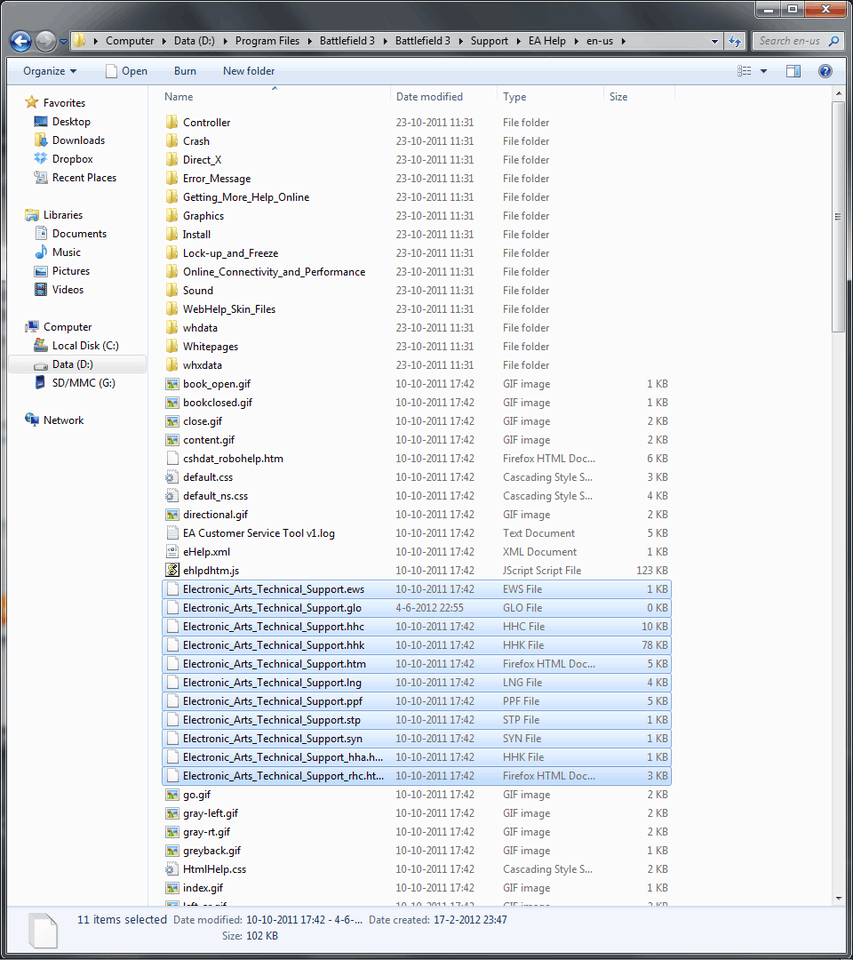Click the Back navigation arrow
Image resolution: width=853 pixels, height=960 pixels.
(21, 41)
